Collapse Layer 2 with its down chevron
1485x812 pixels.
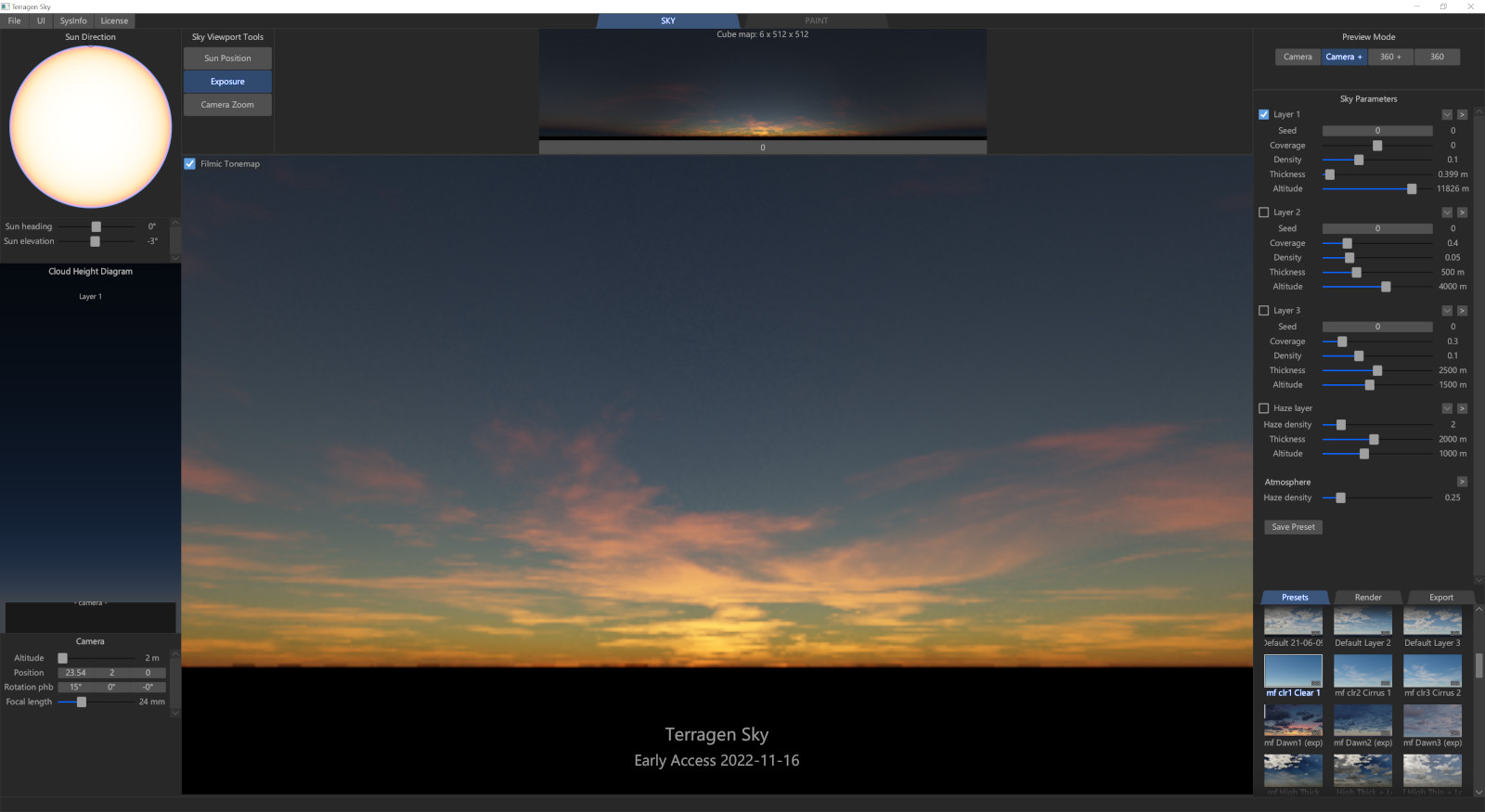[x=1447, y=213]
